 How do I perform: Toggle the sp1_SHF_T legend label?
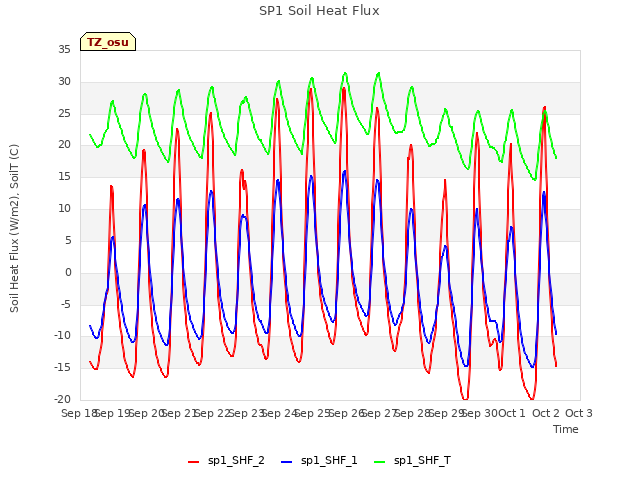point(422,461)
